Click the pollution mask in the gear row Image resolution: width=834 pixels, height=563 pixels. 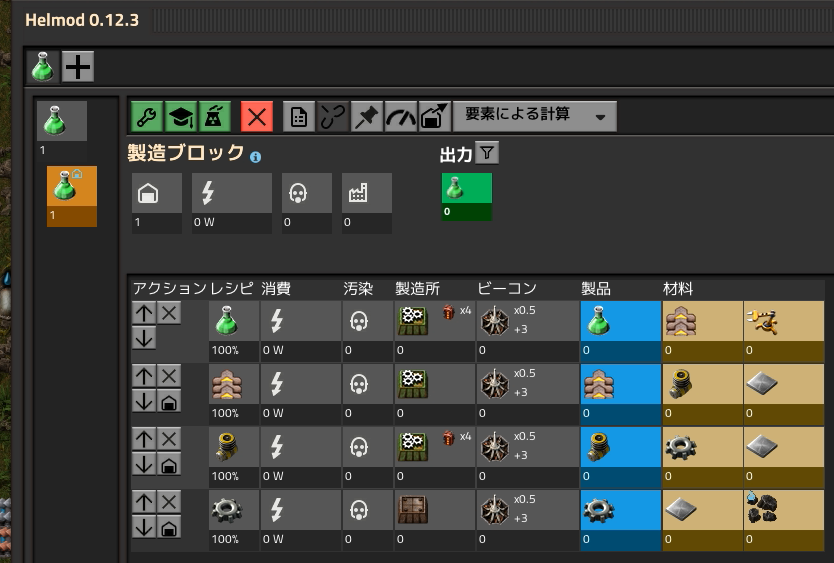pyautogui.click(x=368, y=520)
